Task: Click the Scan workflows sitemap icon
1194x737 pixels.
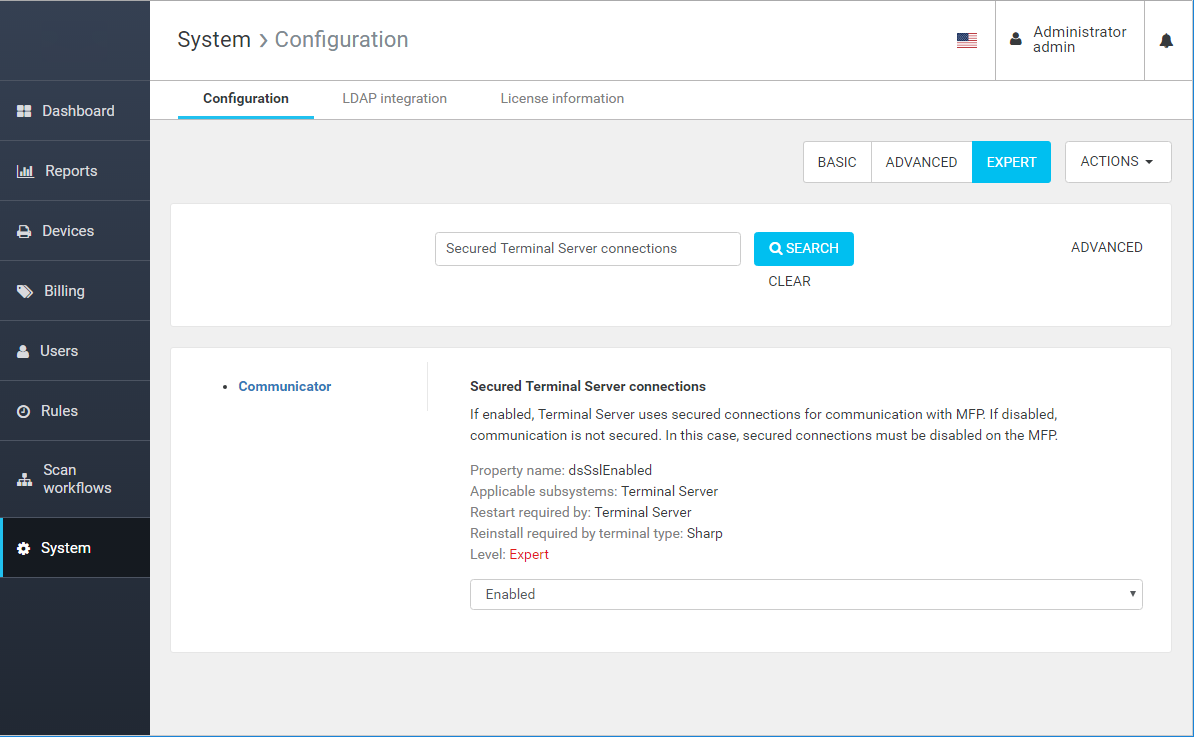Action: pyautogui.click(x=25, y=479)
